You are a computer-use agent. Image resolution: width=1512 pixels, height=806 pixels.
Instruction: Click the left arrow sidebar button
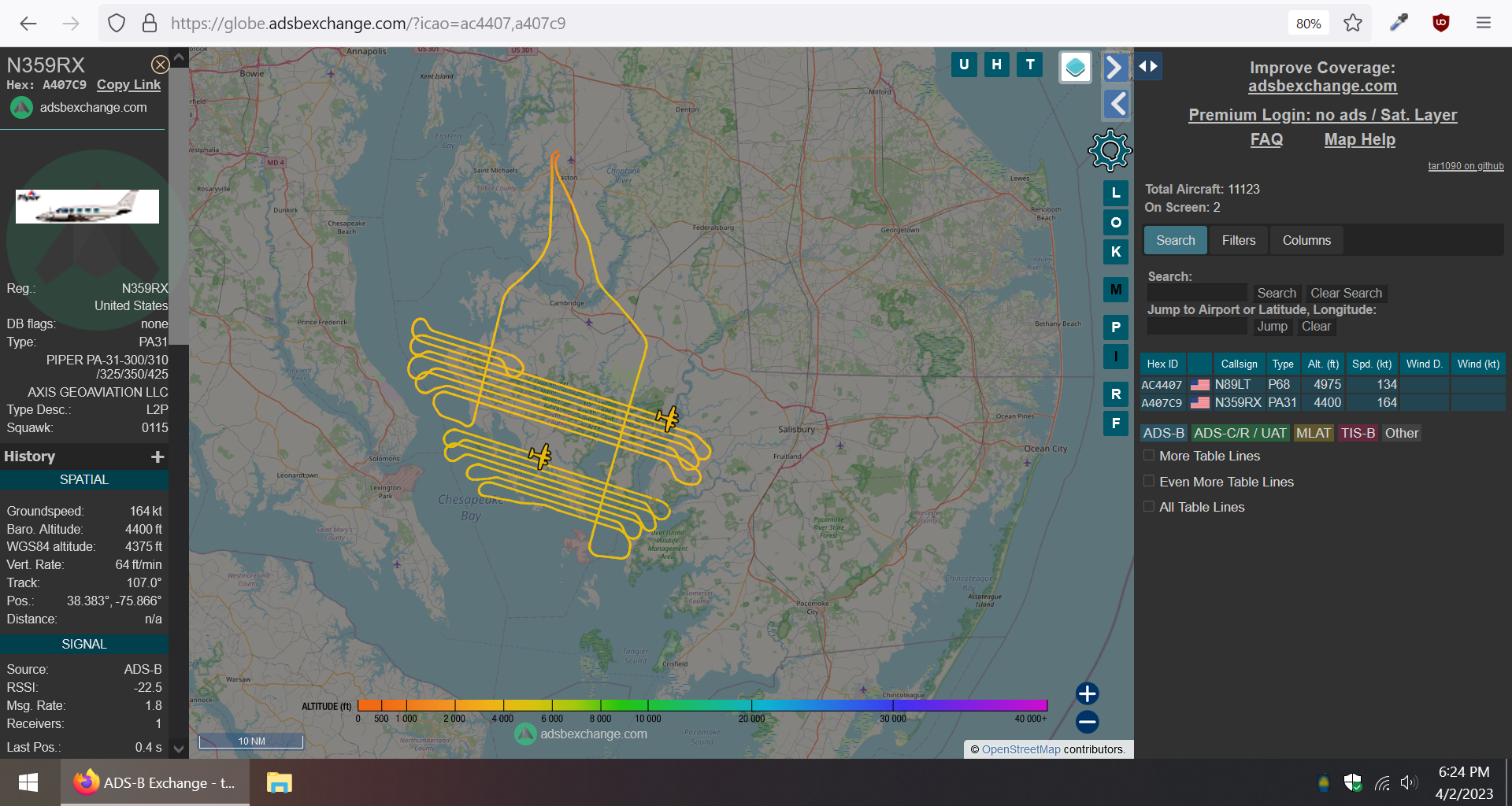1117,104
